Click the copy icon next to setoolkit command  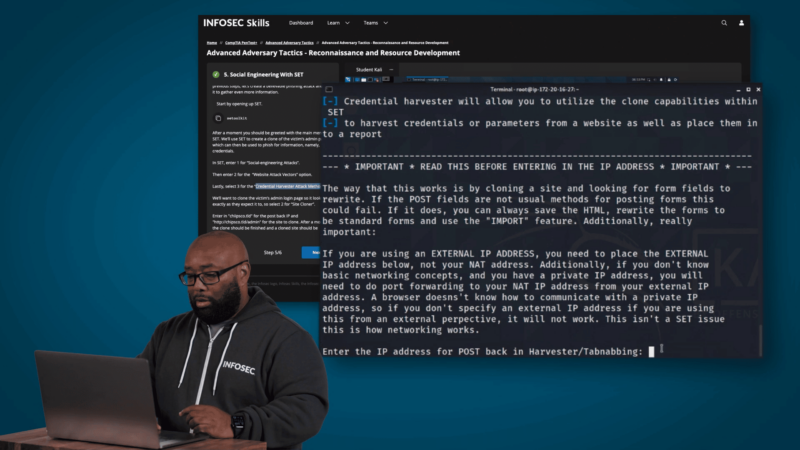pos(218,116)
